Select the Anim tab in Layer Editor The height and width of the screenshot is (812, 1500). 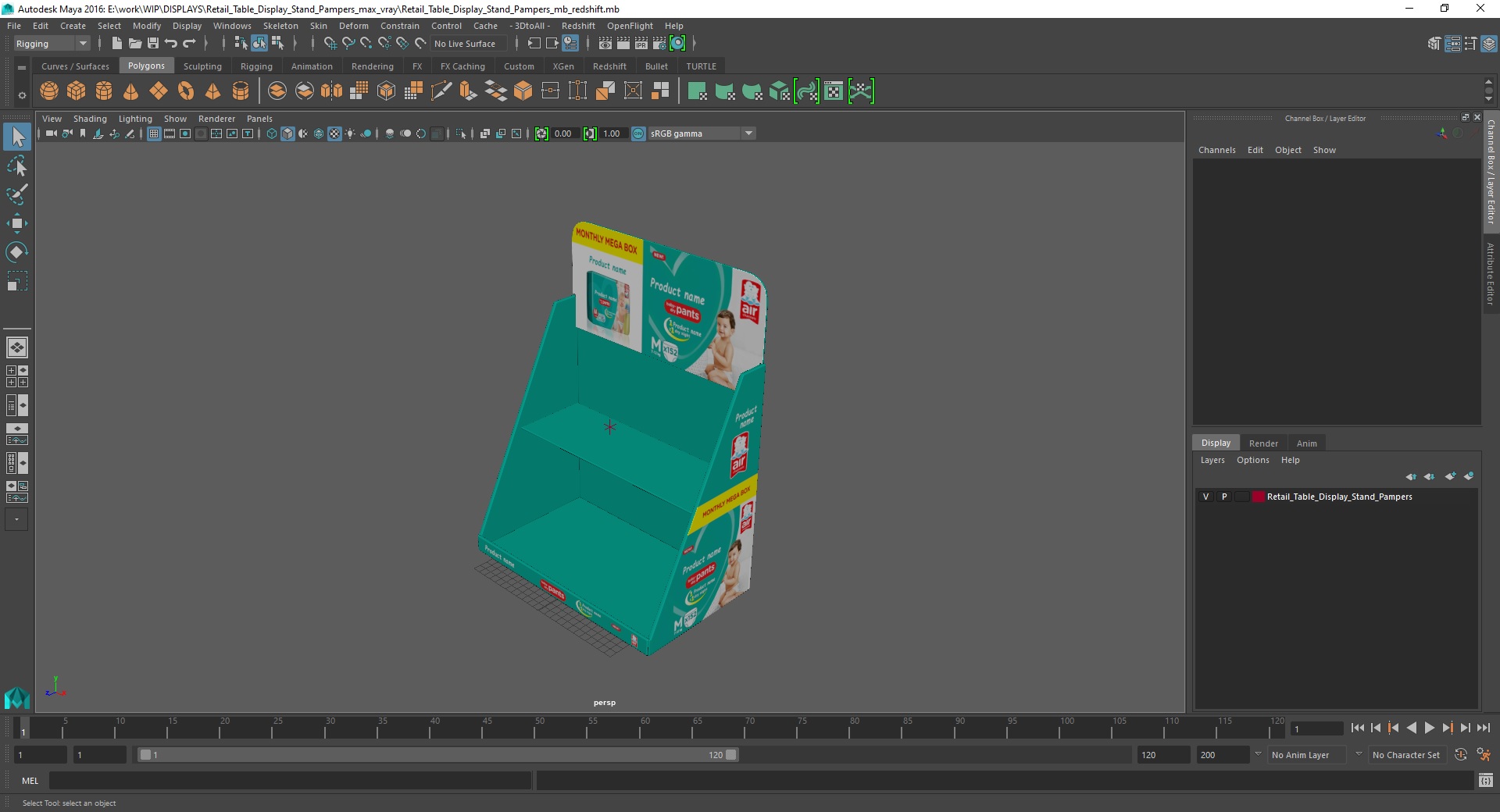pyautogui.click(x=1307, y=443)
